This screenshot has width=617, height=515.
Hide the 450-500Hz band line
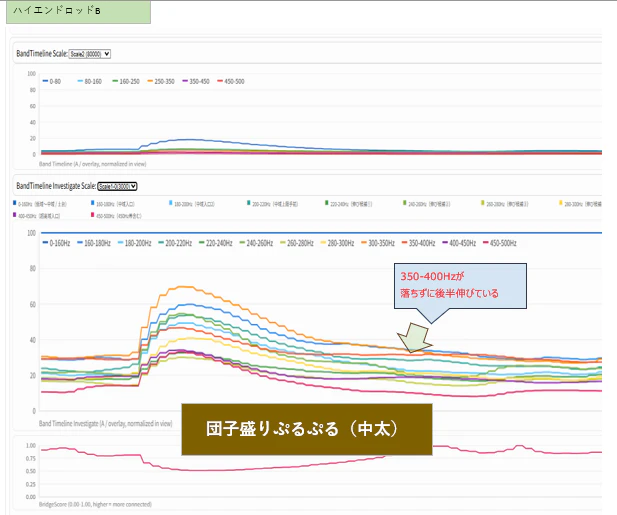click(x=500, y=243)
